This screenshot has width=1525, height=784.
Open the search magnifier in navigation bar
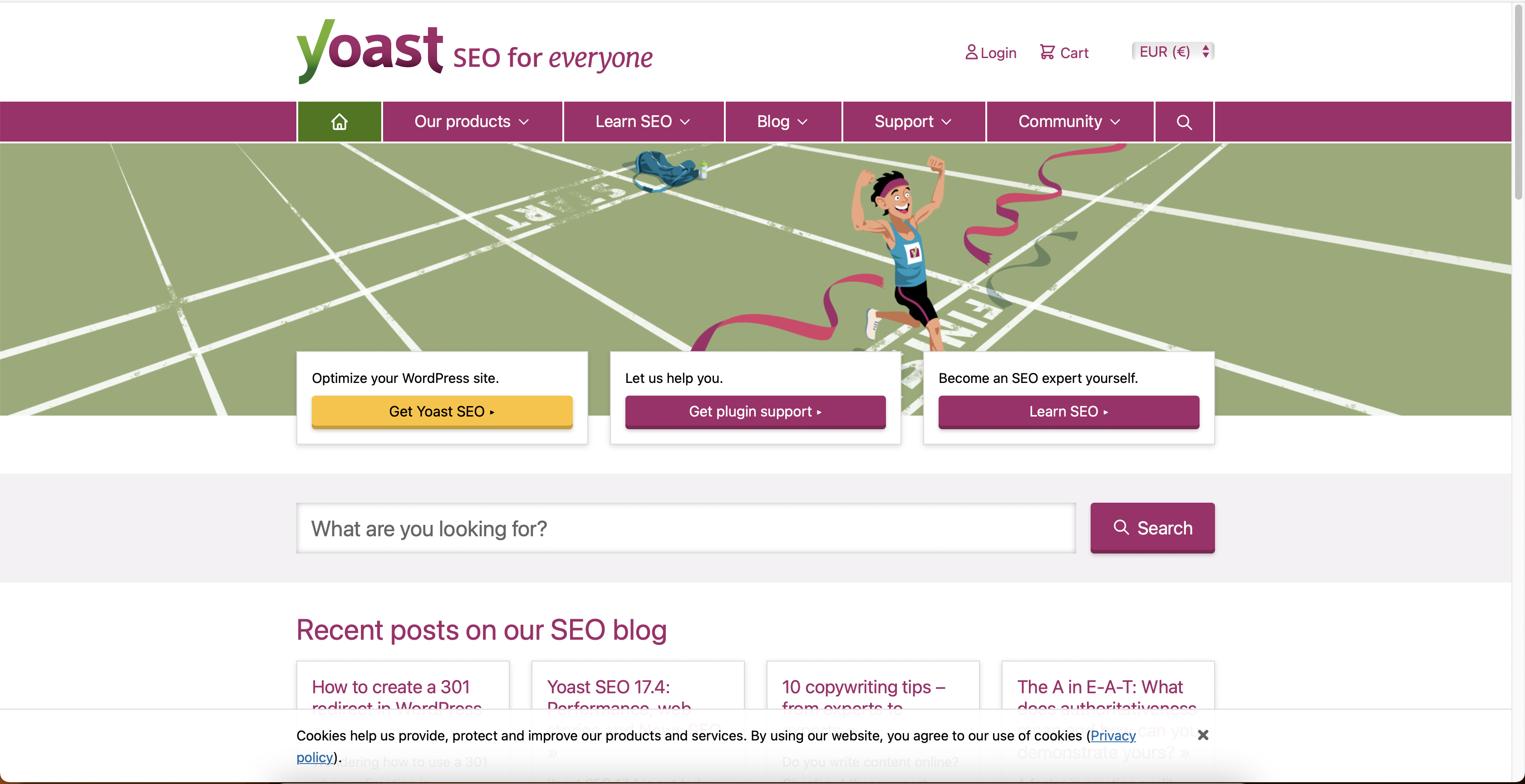click(1184, 122)
